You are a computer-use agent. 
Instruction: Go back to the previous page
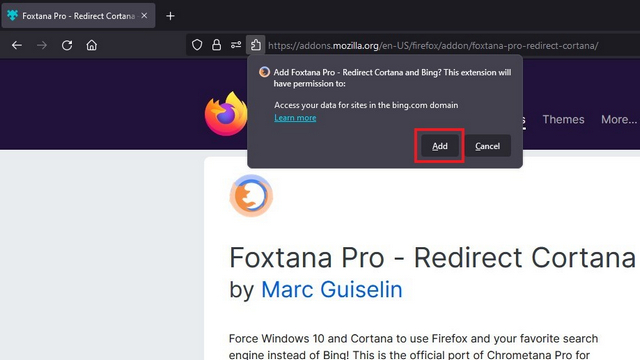(17, 45)
